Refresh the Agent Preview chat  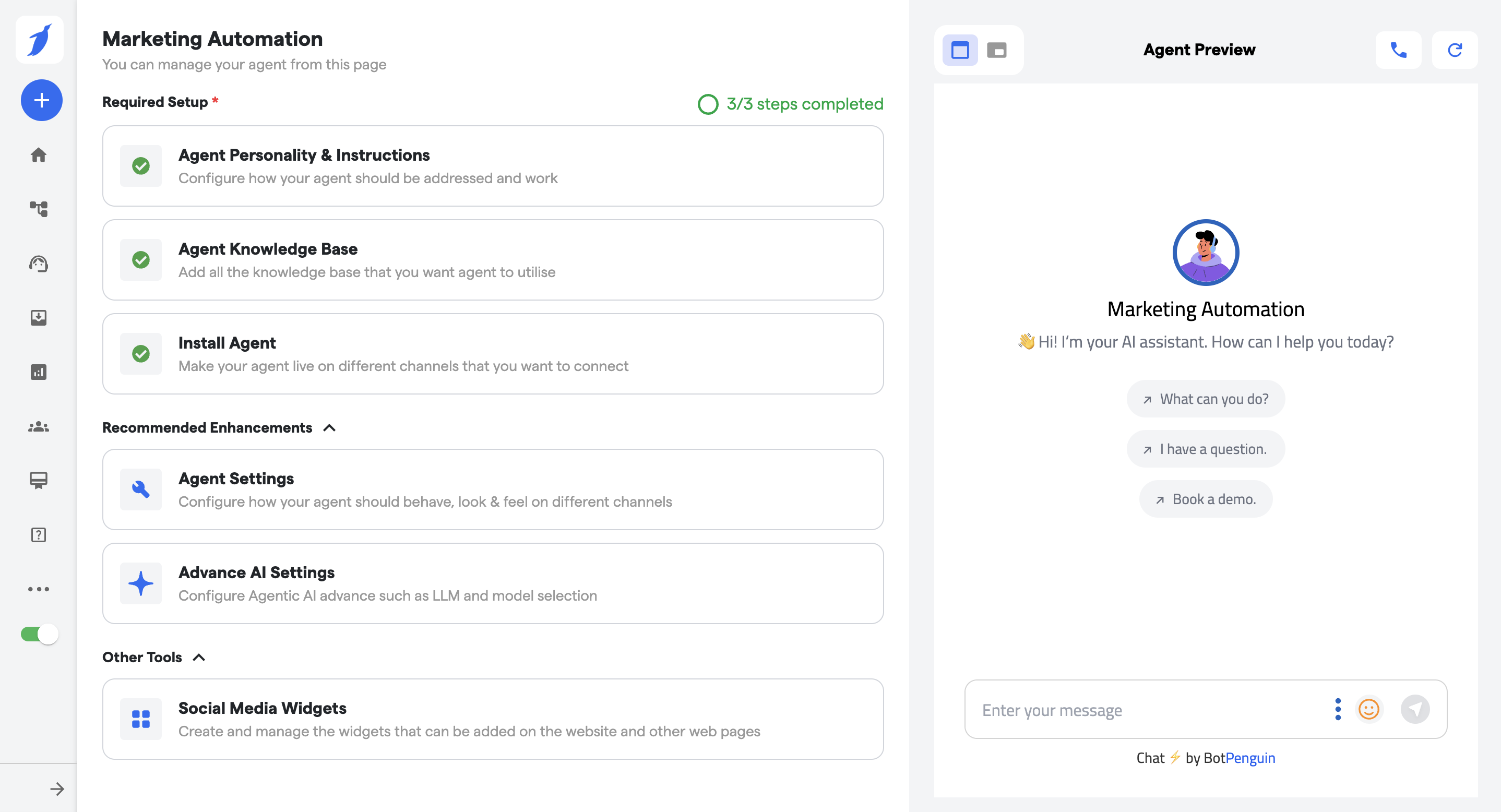[1455, 50]
